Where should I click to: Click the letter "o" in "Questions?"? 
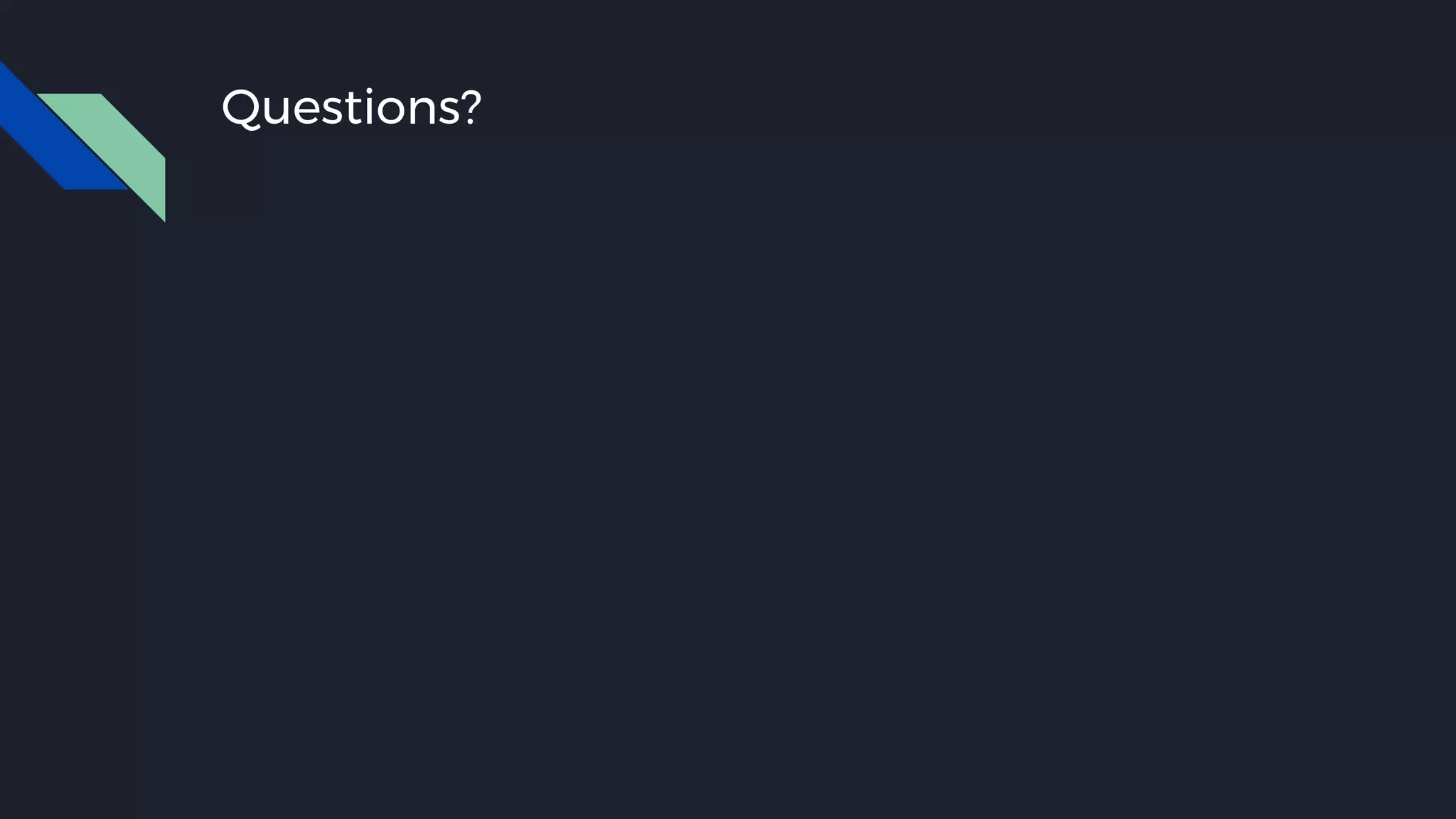(x=392, y=111)
